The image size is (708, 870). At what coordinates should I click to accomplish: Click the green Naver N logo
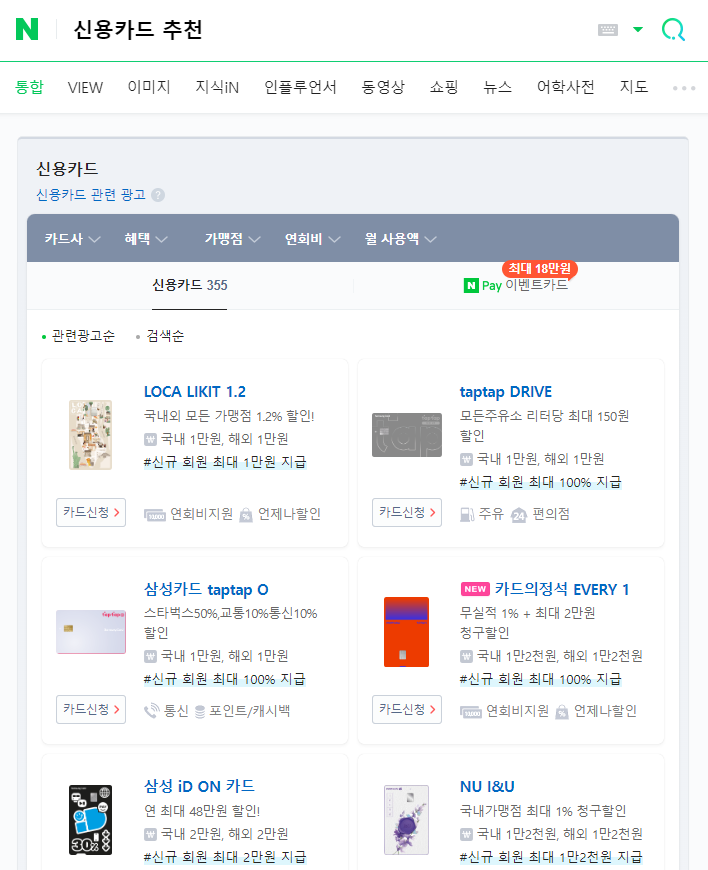coord(27,29)
